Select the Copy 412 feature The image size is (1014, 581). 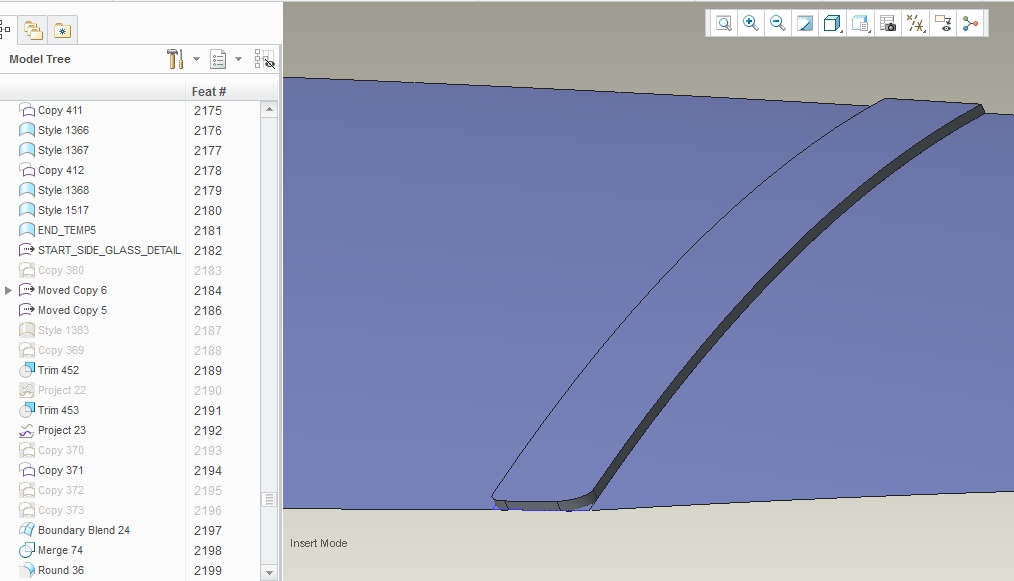tap(61, 170)
